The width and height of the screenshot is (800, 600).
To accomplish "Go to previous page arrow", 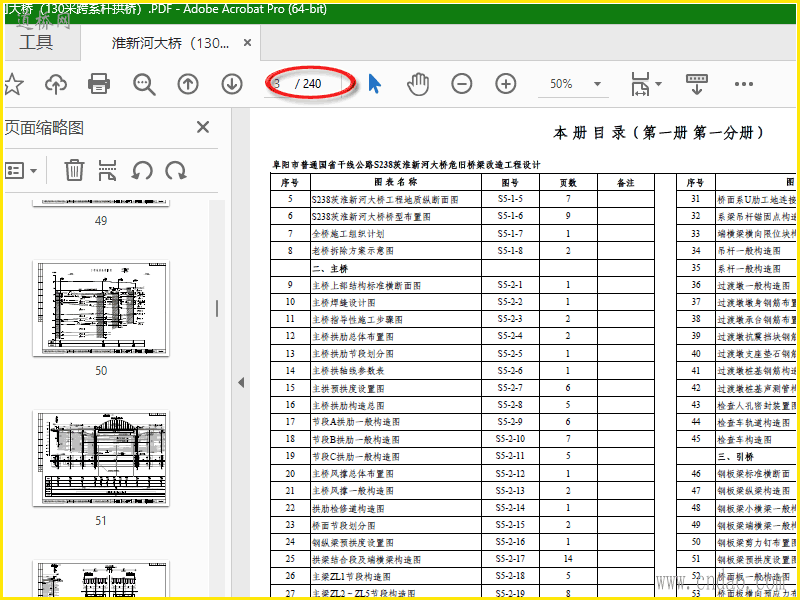I will click(188, 84).
